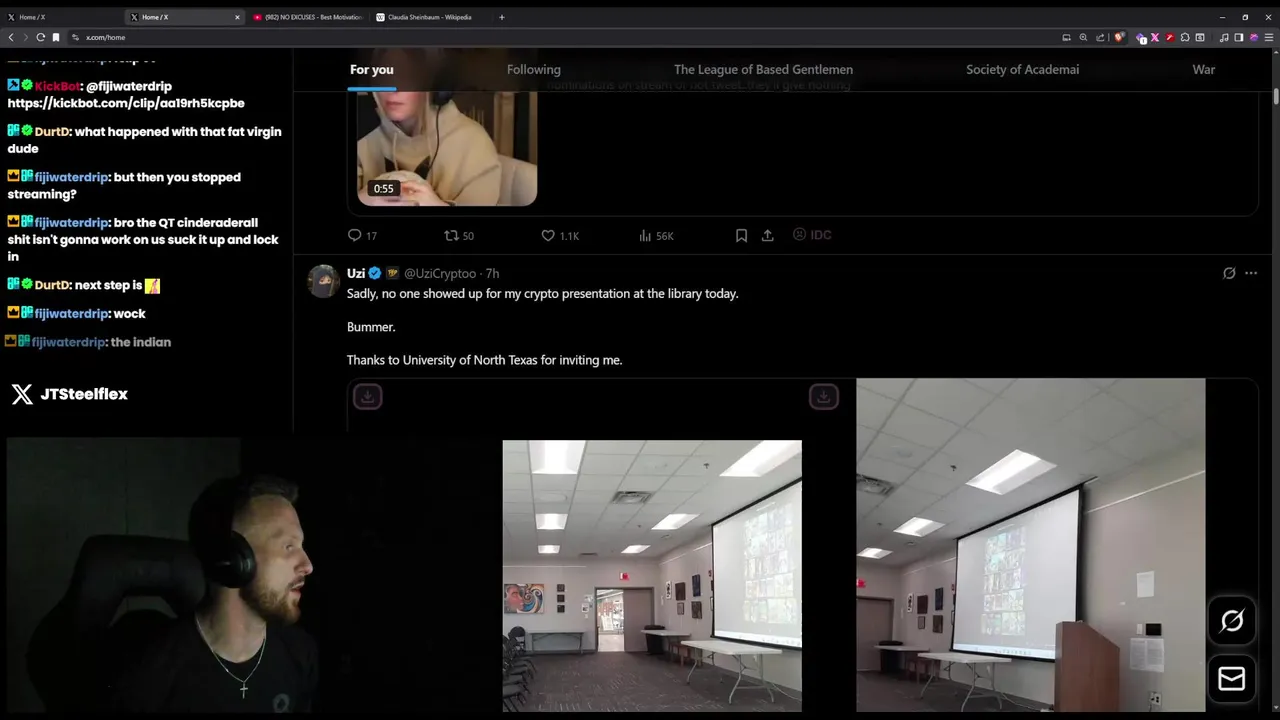Reply to post with 17 comments
1280x720 pixels.
362,235
